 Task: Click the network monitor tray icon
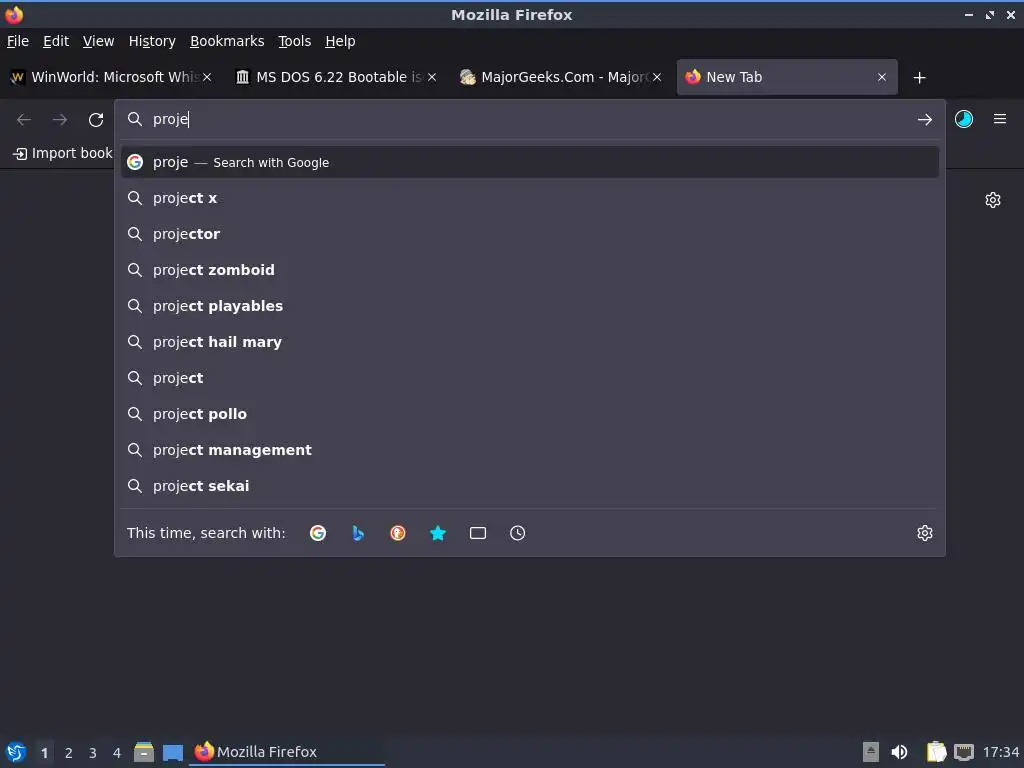(x=963, y=752)
